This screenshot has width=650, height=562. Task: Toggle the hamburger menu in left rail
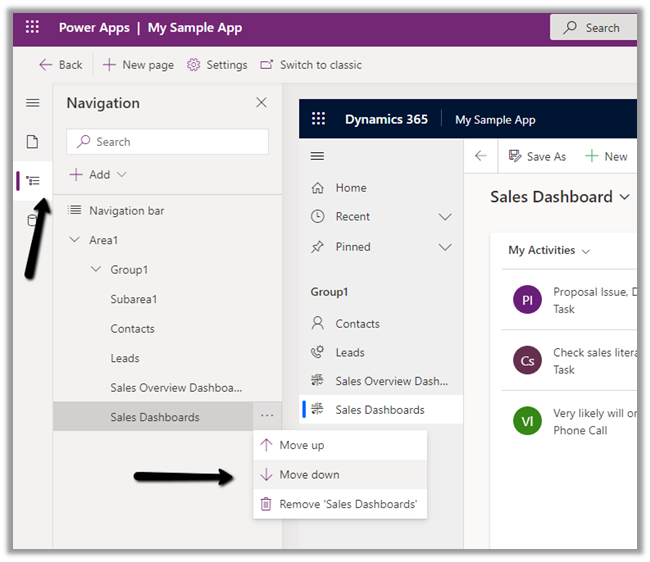click(33, 103)
